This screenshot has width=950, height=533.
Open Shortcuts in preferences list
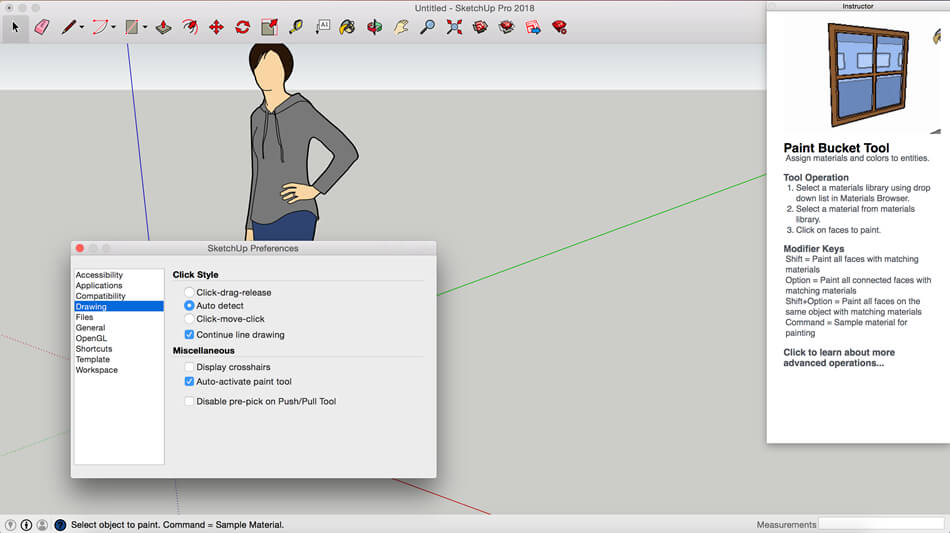coord(93,349)
